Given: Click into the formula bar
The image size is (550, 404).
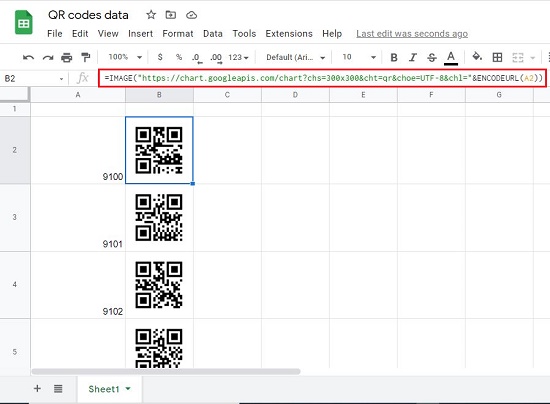Looking at the screenshot, I should click(322, 78).
